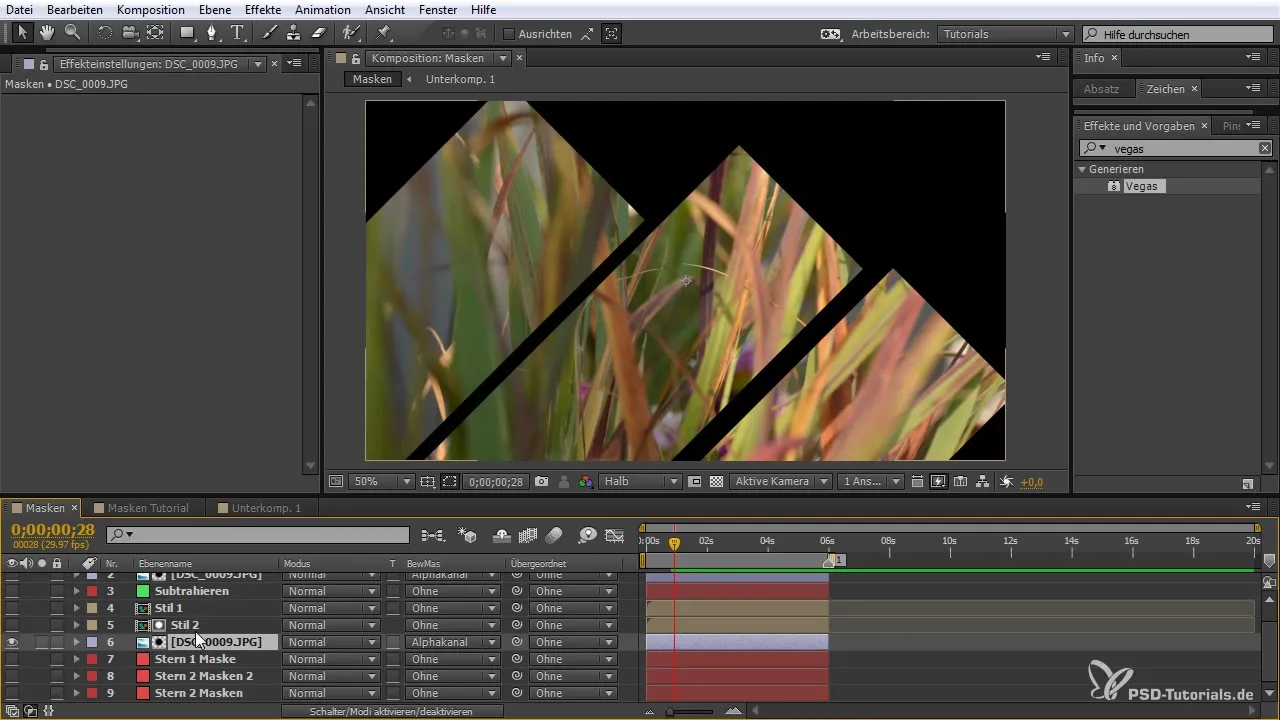The image size is (1280, 720).
Task: Enable motion blur icon in timeline
Action: [x=554, y=536]
